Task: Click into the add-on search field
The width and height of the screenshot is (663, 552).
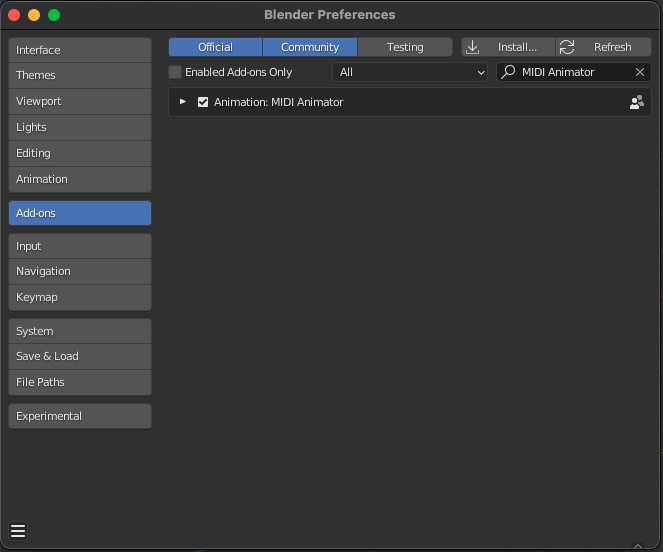Action: [574, 72]
